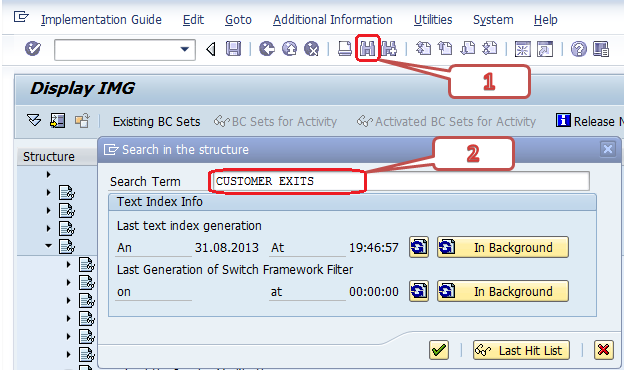This screenshot has width=624, height=370.
Task: Click the red Cancel icon in toolbar
Action: (x=312, y=49)
